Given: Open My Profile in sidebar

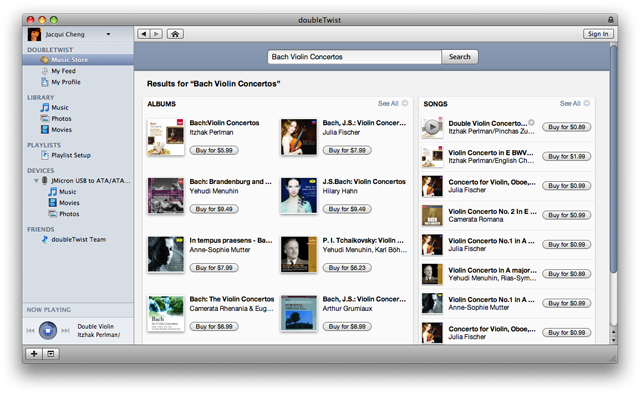Looking at the screenshot, I should [66, 82].
